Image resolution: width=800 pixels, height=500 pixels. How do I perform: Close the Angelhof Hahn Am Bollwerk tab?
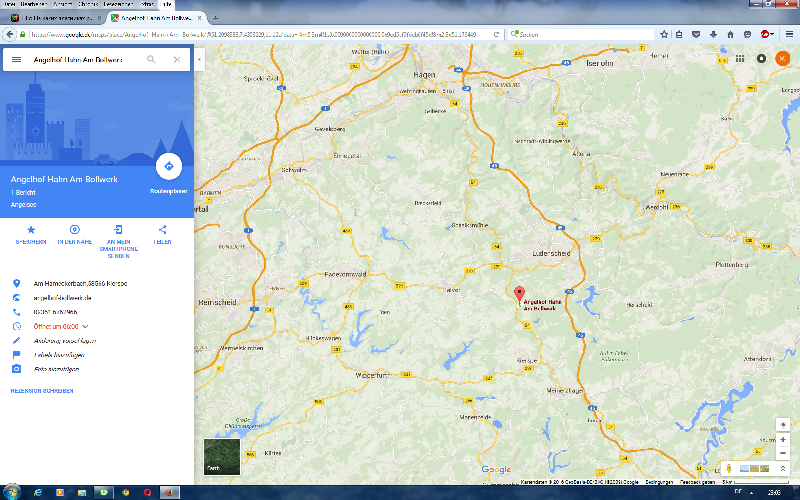pos(199,18)
